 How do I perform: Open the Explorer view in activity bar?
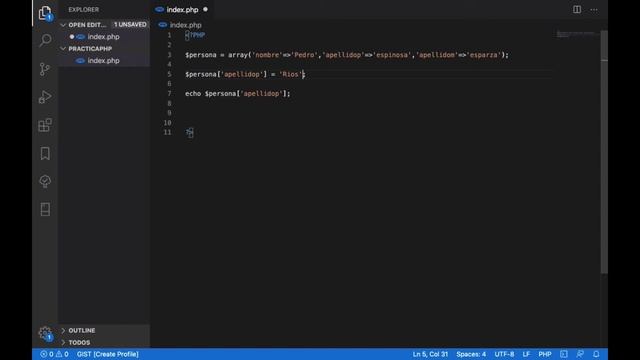tap(45, 13)
